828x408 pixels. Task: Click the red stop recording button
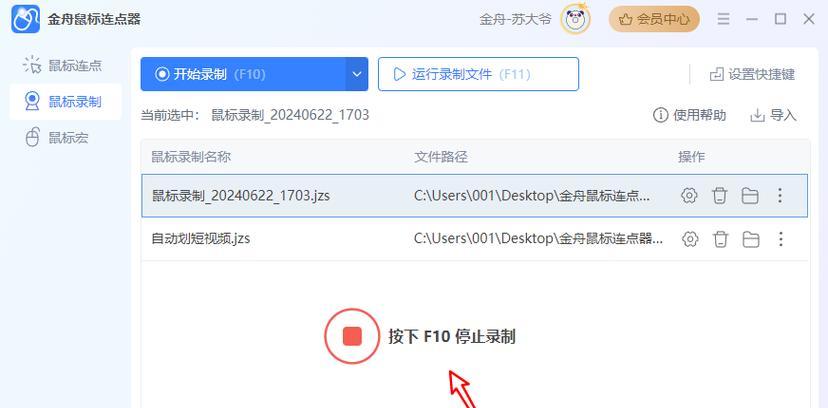[x=352, y=336]
